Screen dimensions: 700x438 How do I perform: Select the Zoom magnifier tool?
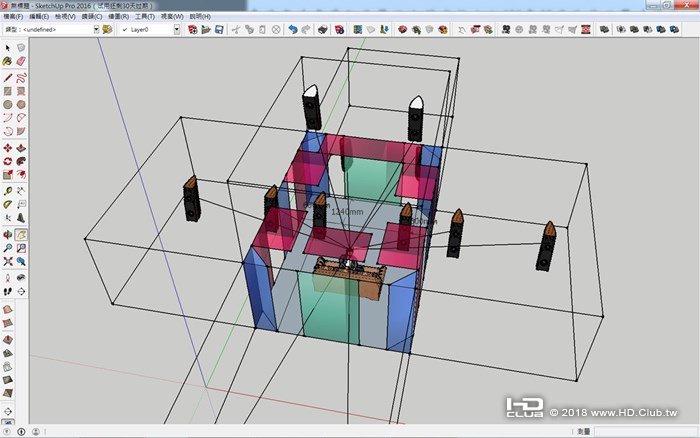coord(8,248)
